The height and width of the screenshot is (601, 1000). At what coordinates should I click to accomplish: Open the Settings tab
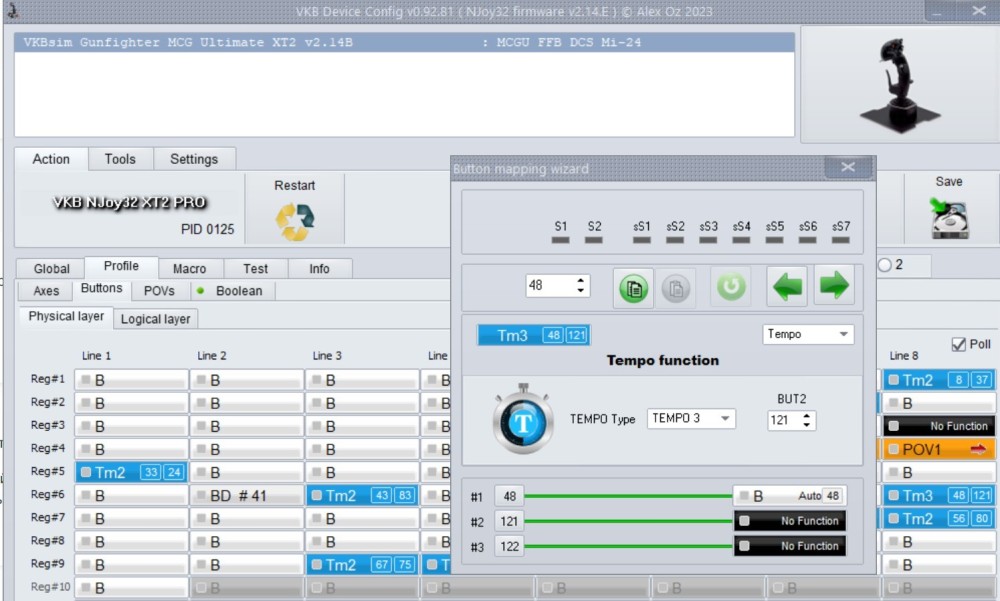click(194, 160)
